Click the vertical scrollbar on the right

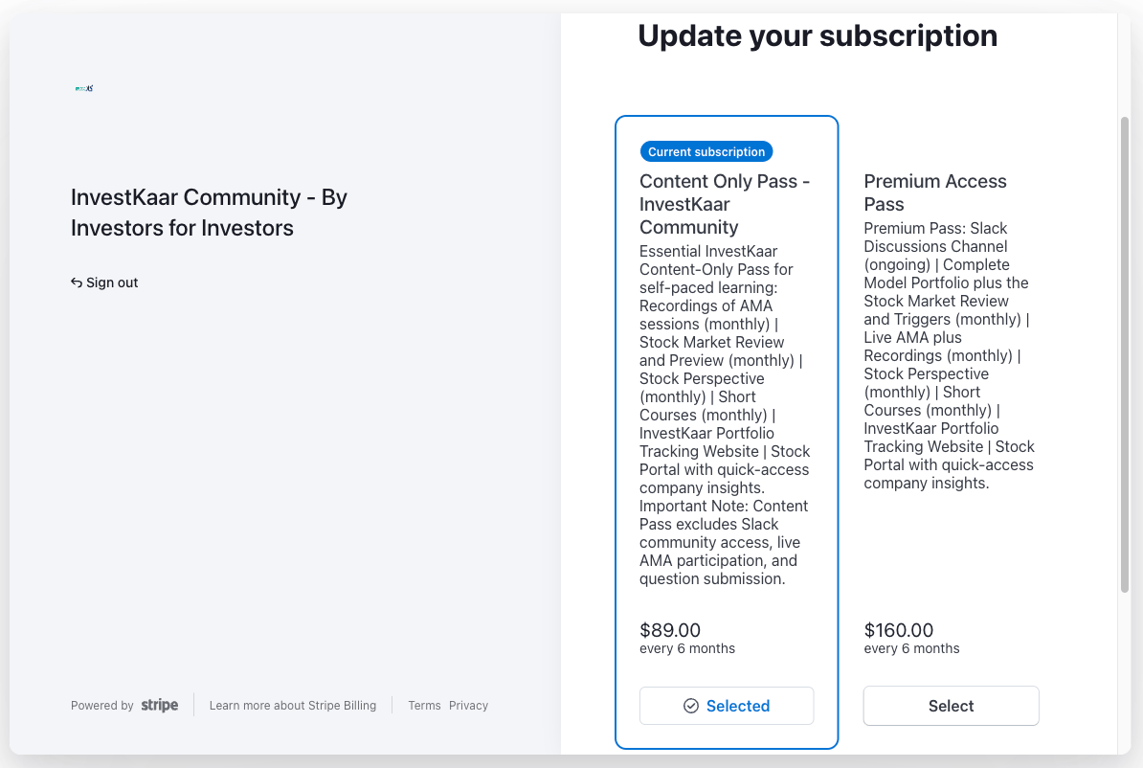coord(1124,350)
